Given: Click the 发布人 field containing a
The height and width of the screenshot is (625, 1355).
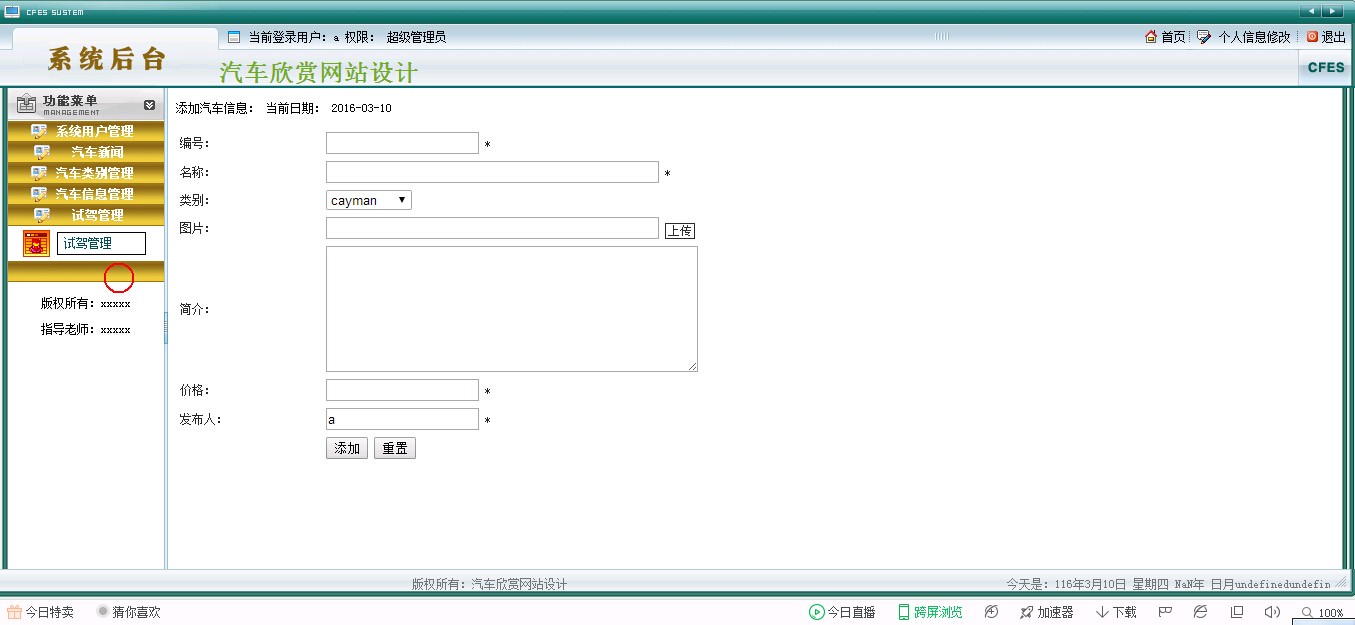Looking at the screenshot, I should pyautogui.click(x=402, y=419).
